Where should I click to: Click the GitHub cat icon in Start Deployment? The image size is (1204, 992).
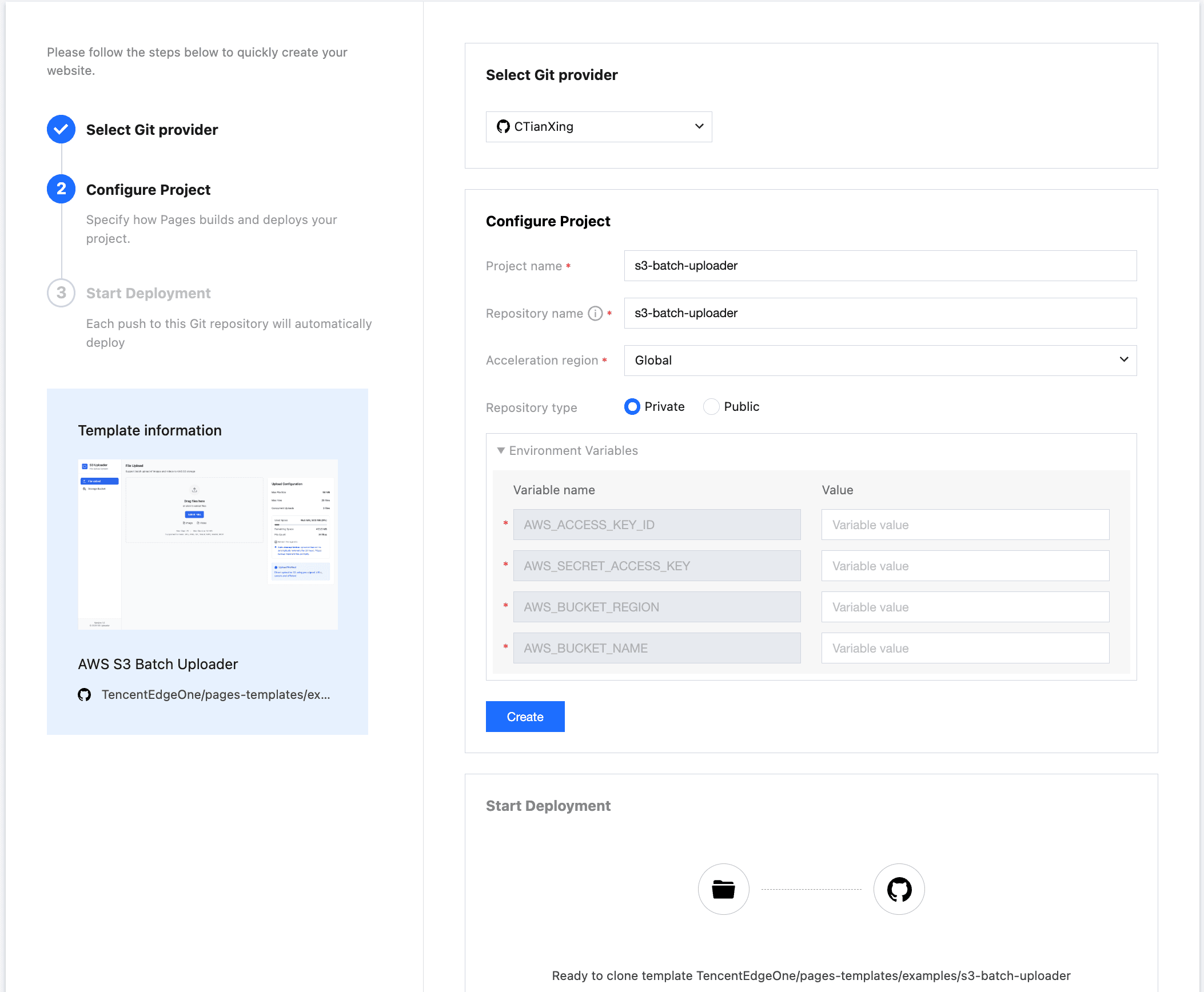[x=898, y=889]
